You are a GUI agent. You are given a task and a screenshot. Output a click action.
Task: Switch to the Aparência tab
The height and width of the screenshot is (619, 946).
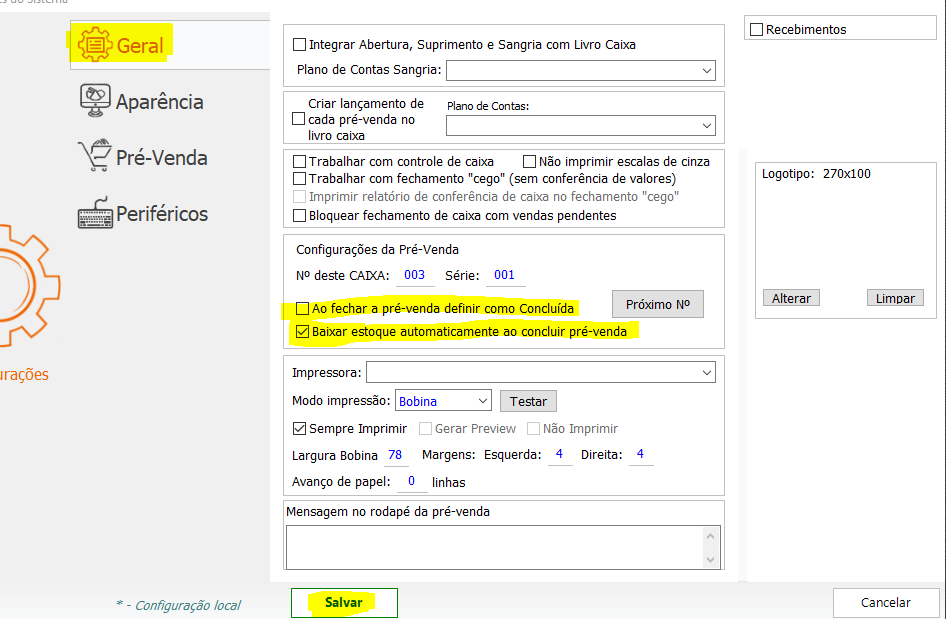(159, 102)
